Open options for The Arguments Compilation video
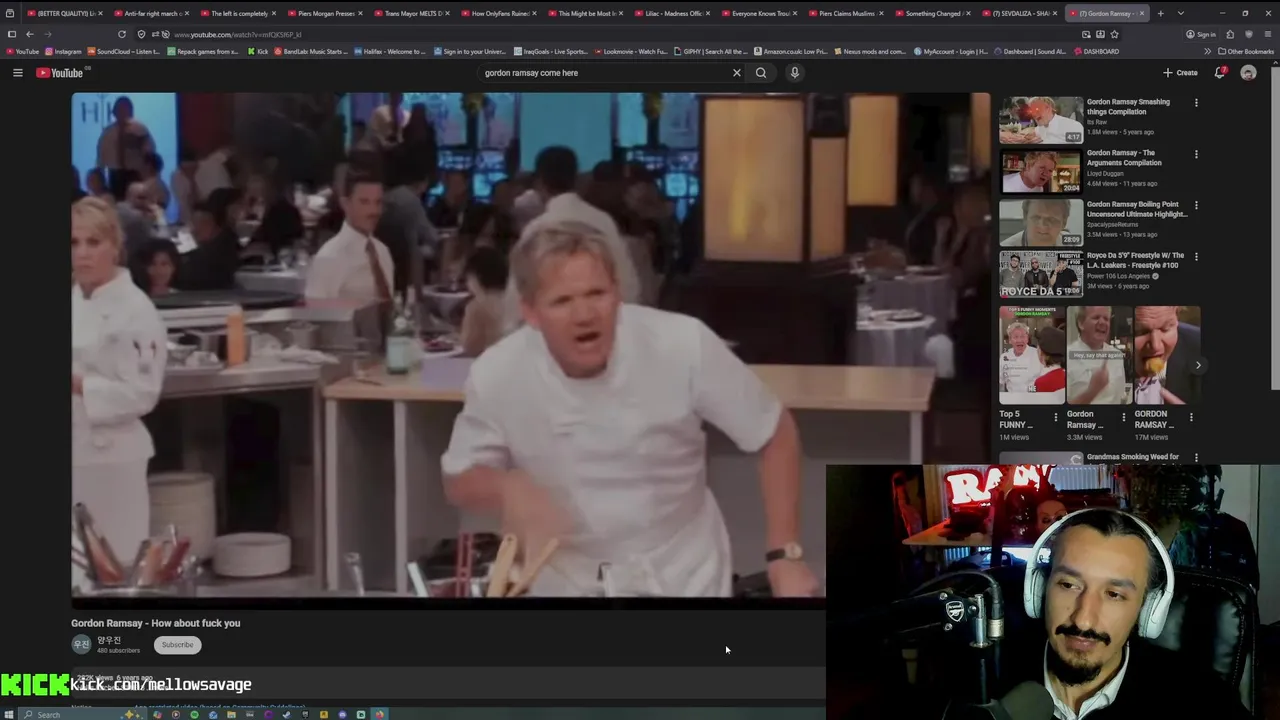Viewport: 1280px width, 720px height. [x=1196, y=154]
